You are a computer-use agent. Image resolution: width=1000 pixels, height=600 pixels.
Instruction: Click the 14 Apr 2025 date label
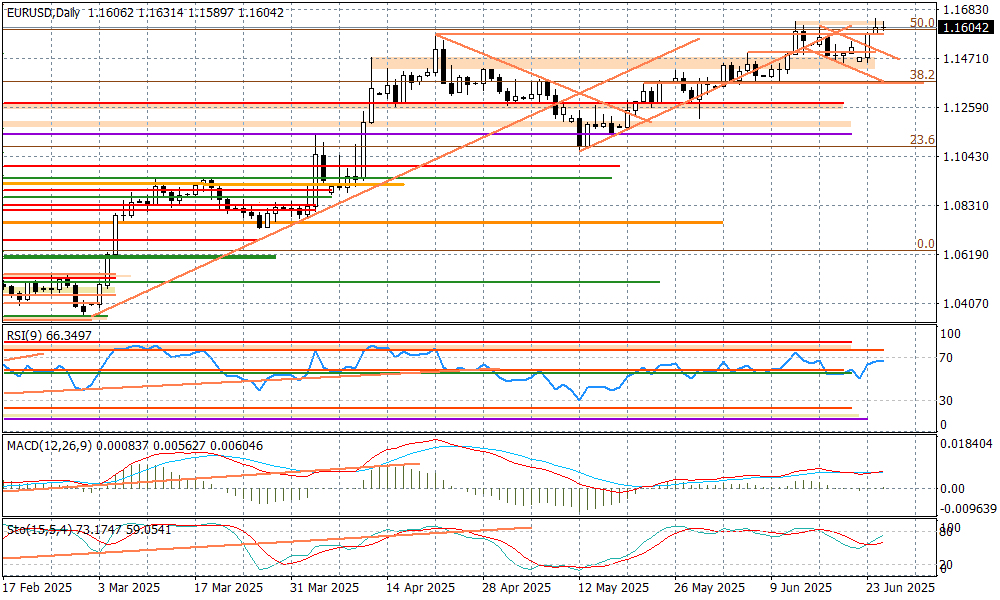tap(420, 587)
